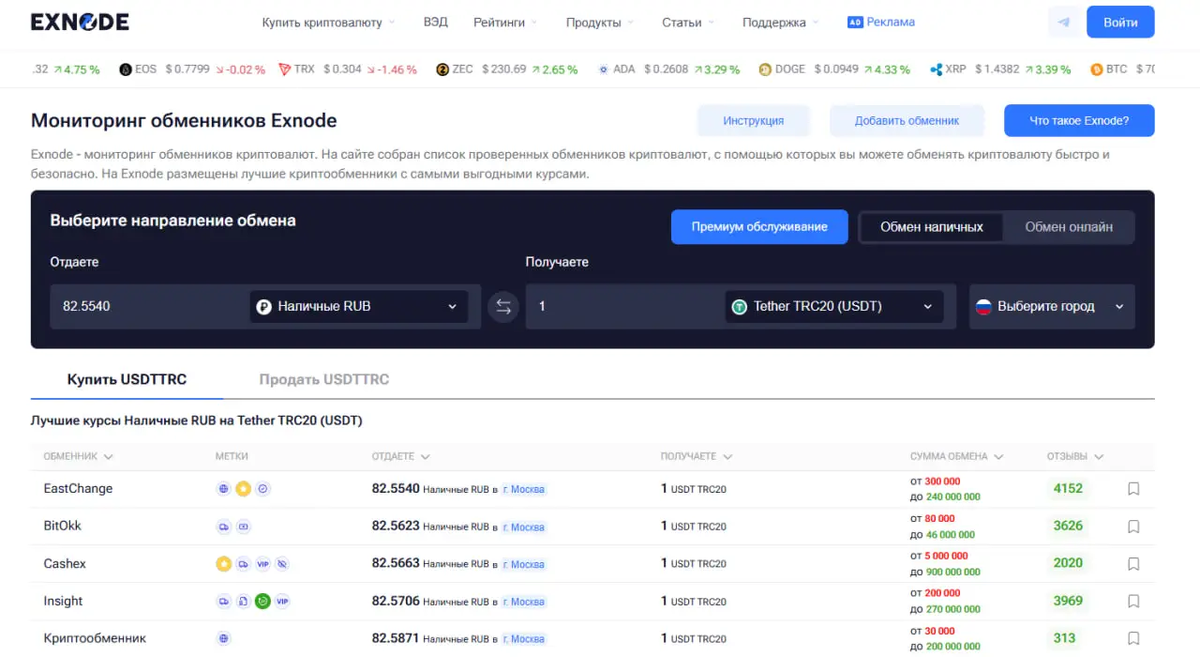1200x657 pixels.
Task: Expand the Поддержка menu
Action: 780,22
